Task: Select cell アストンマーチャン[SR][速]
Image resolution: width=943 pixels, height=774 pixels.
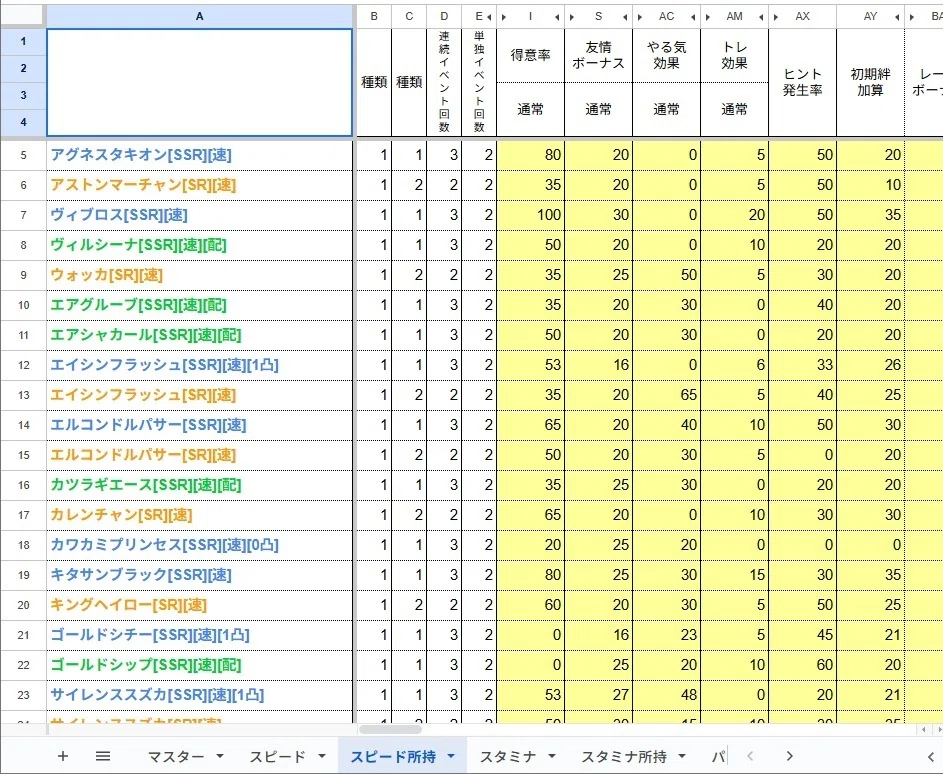Action: [200, 185]
